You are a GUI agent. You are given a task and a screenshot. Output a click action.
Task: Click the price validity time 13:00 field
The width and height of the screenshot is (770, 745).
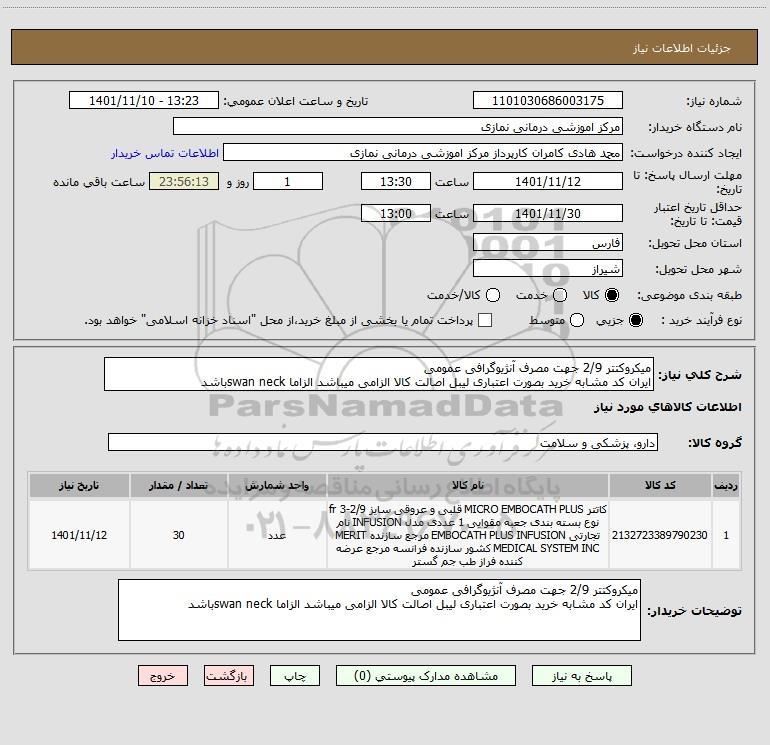396,213
